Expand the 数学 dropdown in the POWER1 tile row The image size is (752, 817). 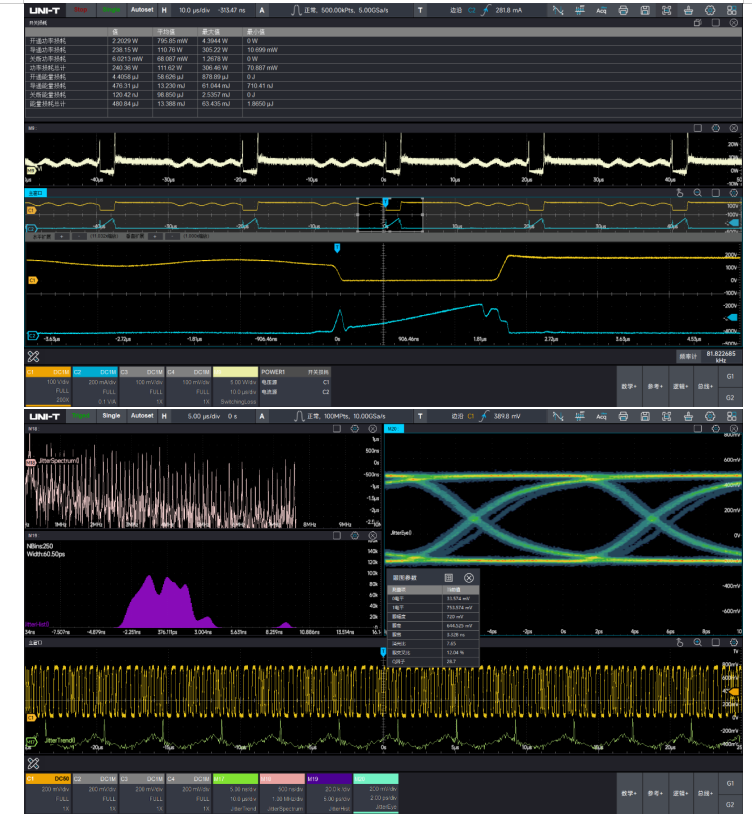(x=630, y=384)
